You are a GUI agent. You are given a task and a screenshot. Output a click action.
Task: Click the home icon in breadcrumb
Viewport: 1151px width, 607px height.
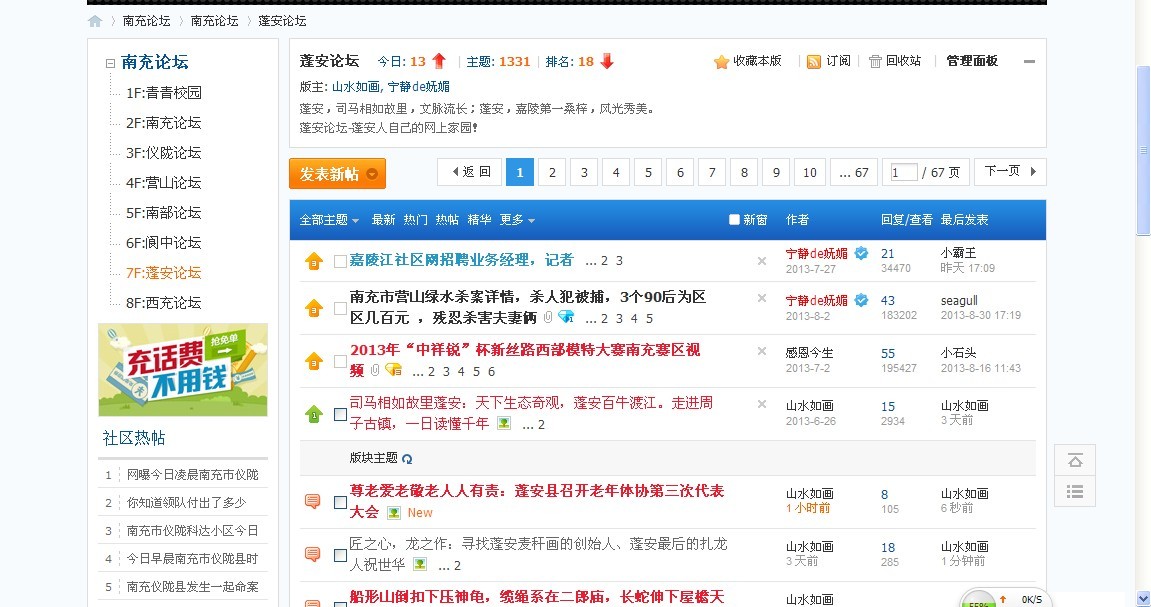point(95,21)
